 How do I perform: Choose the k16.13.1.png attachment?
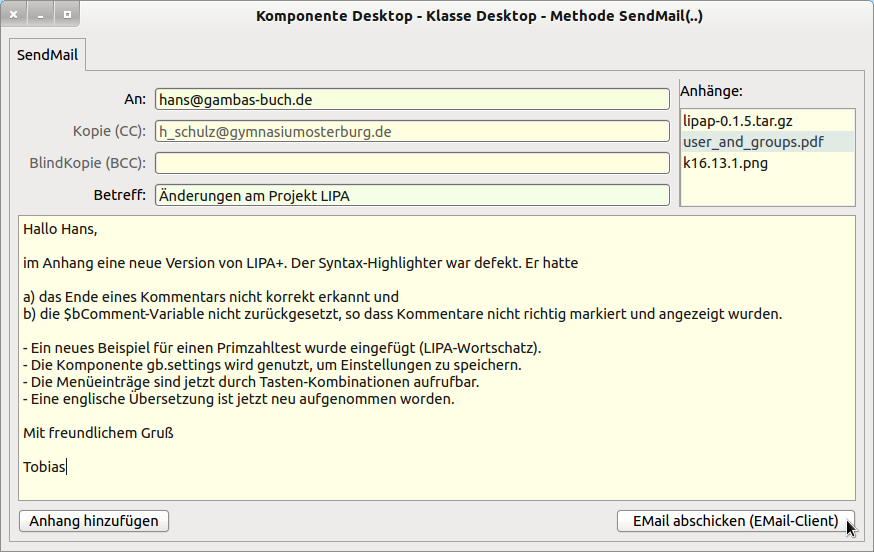point(725,163)
